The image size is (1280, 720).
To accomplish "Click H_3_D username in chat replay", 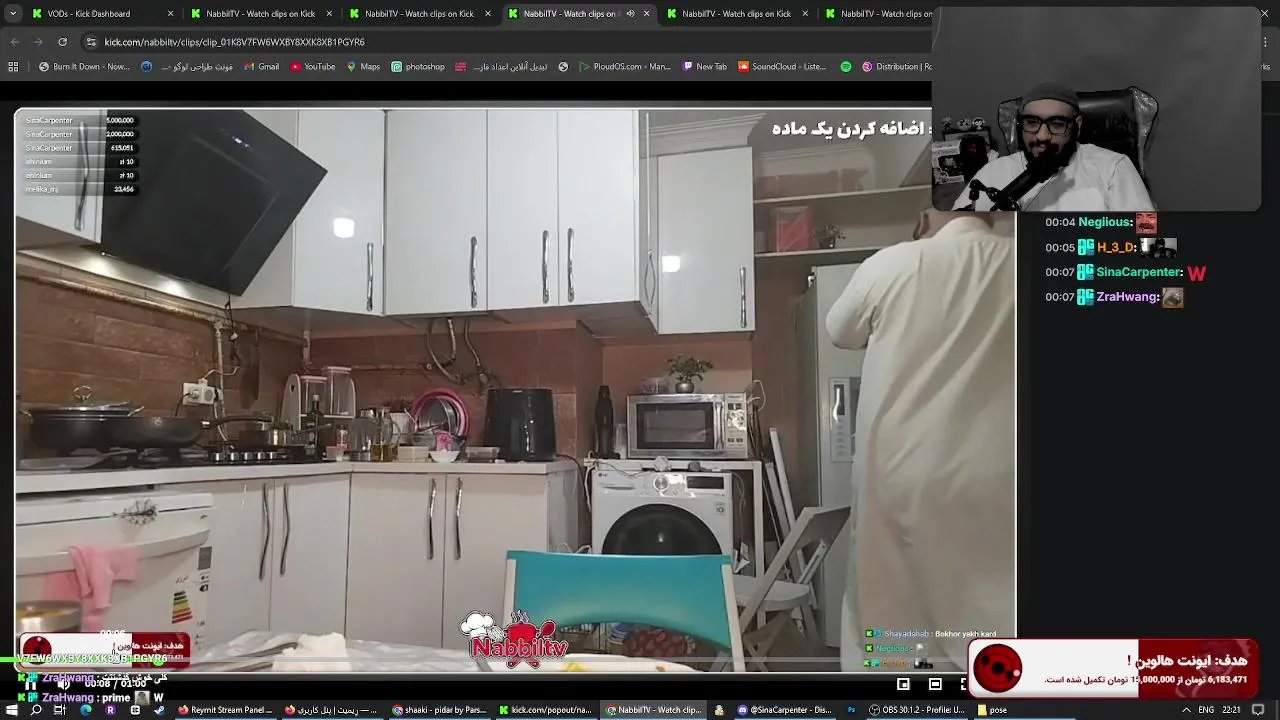I will click(x=1116, y=247).
